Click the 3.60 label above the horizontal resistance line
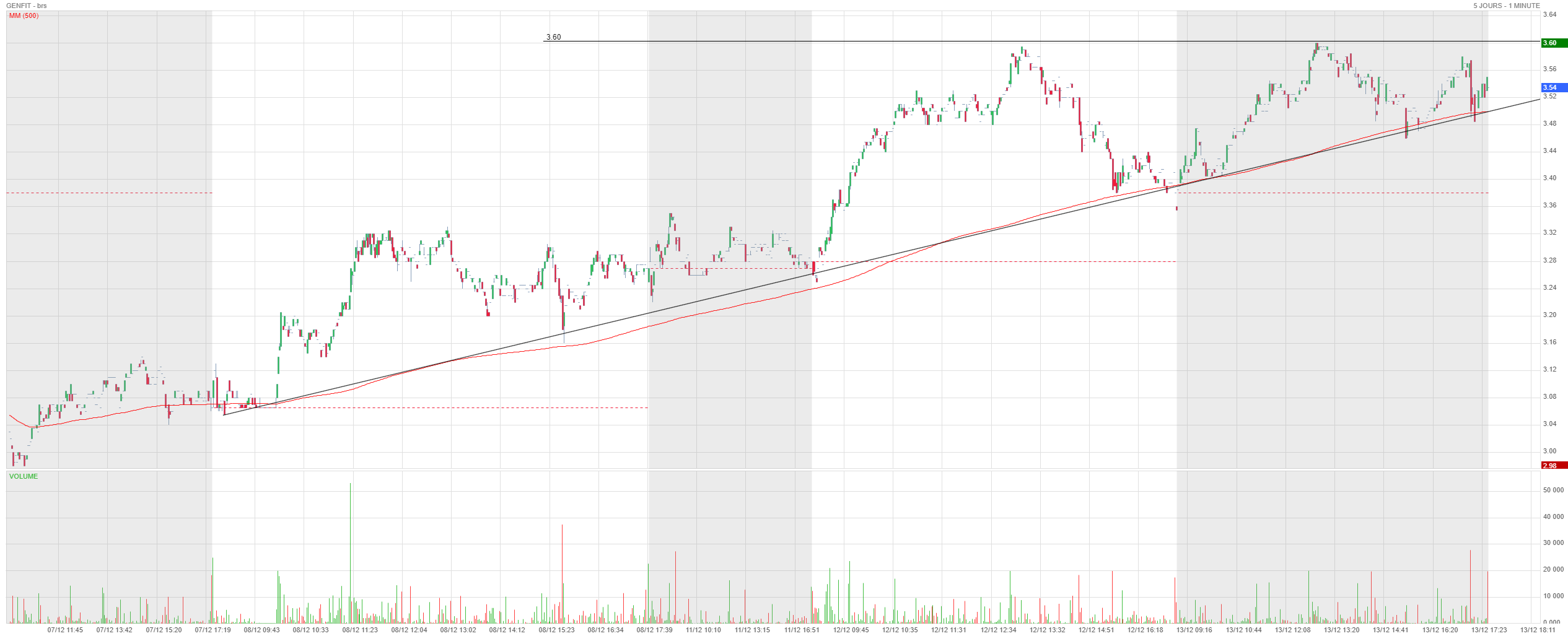 [553, 37]
